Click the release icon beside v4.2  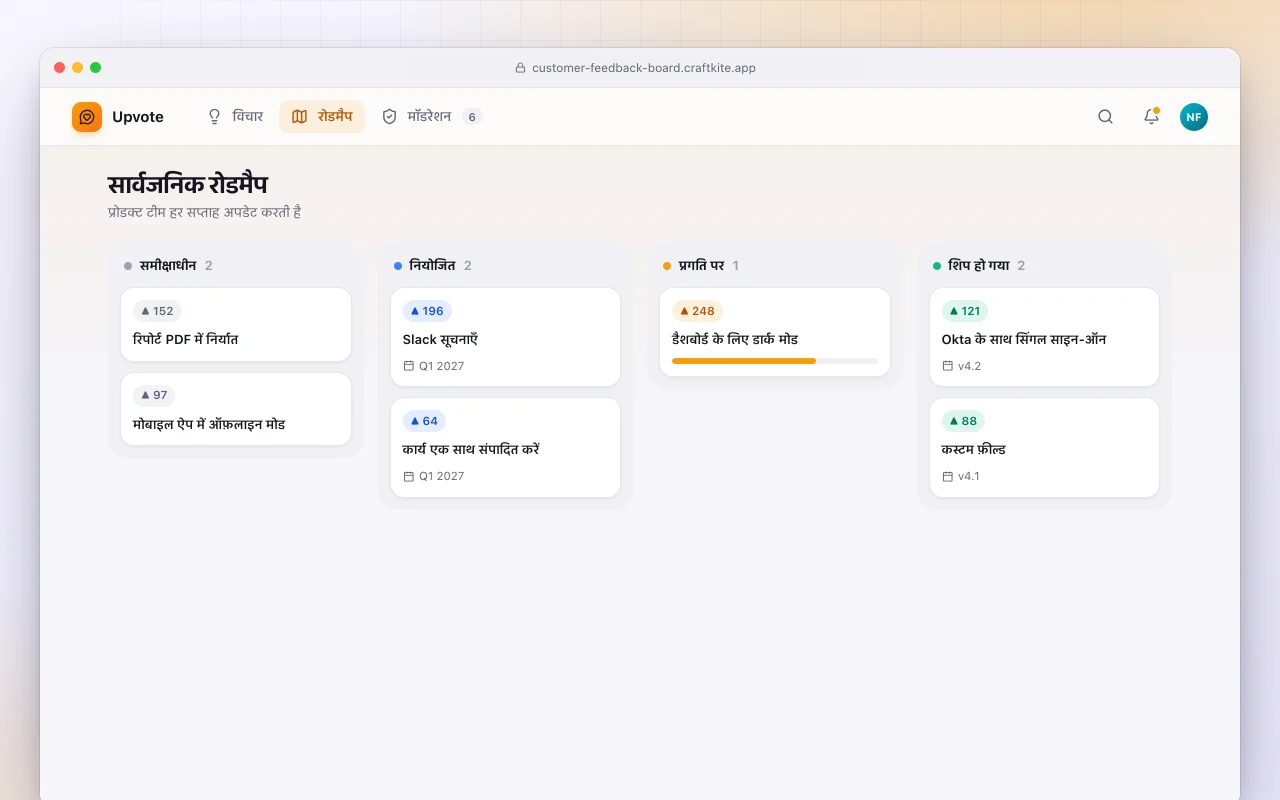[948, 366]
